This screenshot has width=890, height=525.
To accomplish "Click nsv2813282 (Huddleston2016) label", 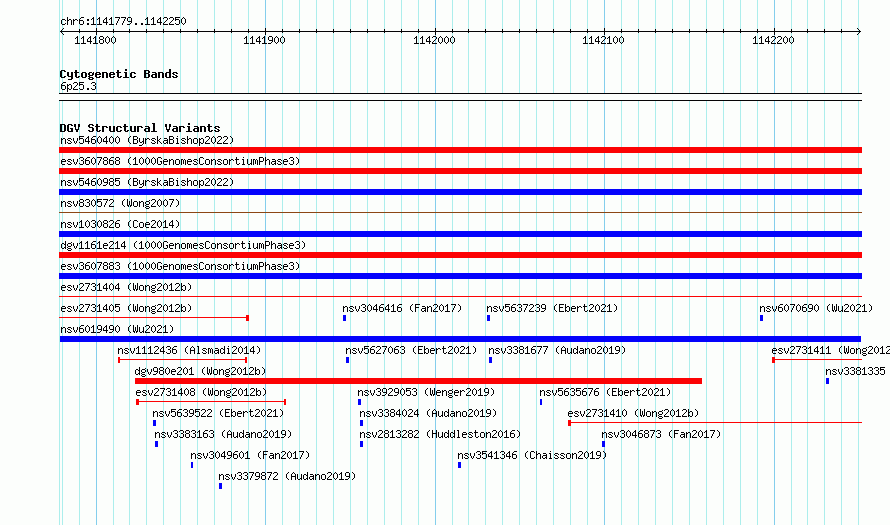I will tap(440, 434).
